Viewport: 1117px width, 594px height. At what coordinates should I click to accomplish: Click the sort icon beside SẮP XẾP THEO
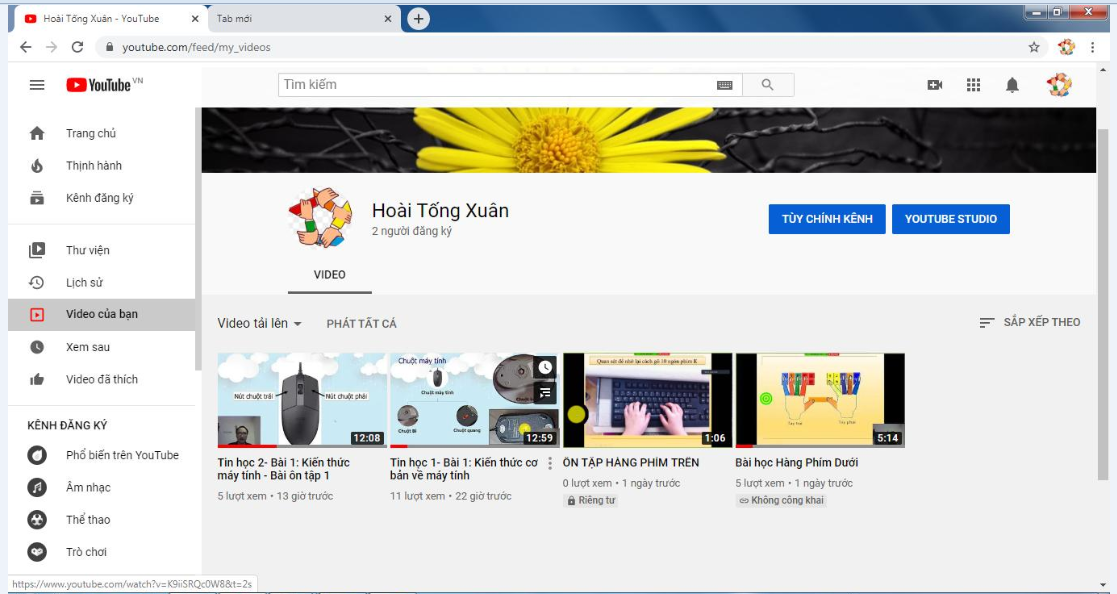tap(987, 323)
